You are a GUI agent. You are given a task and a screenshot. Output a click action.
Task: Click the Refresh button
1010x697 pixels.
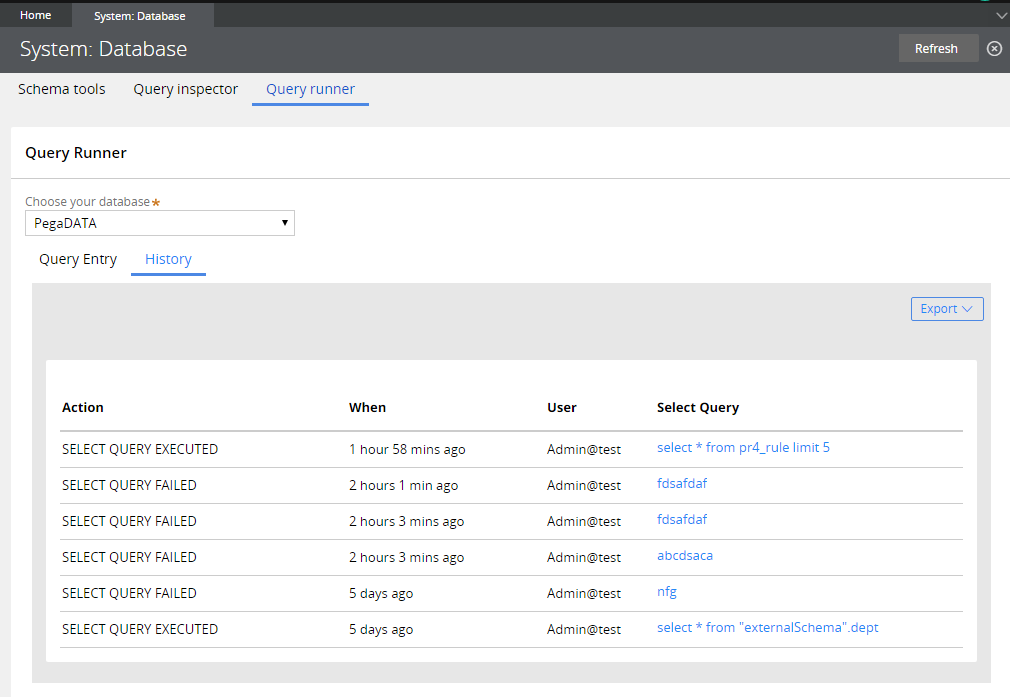[x=938, y=48]
